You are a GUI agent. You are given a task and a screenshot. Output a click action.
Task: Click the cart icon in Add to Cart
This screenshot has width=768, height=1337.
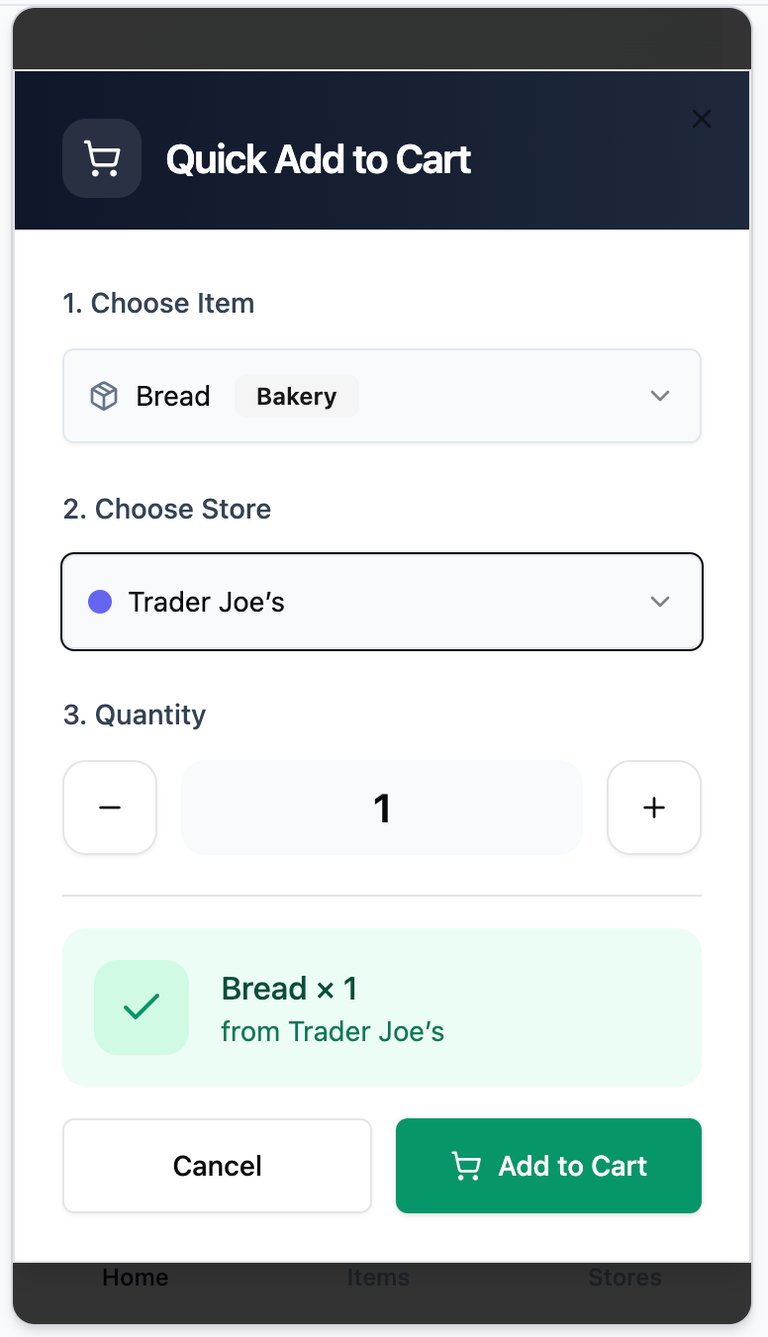(x=466, y=1166)
